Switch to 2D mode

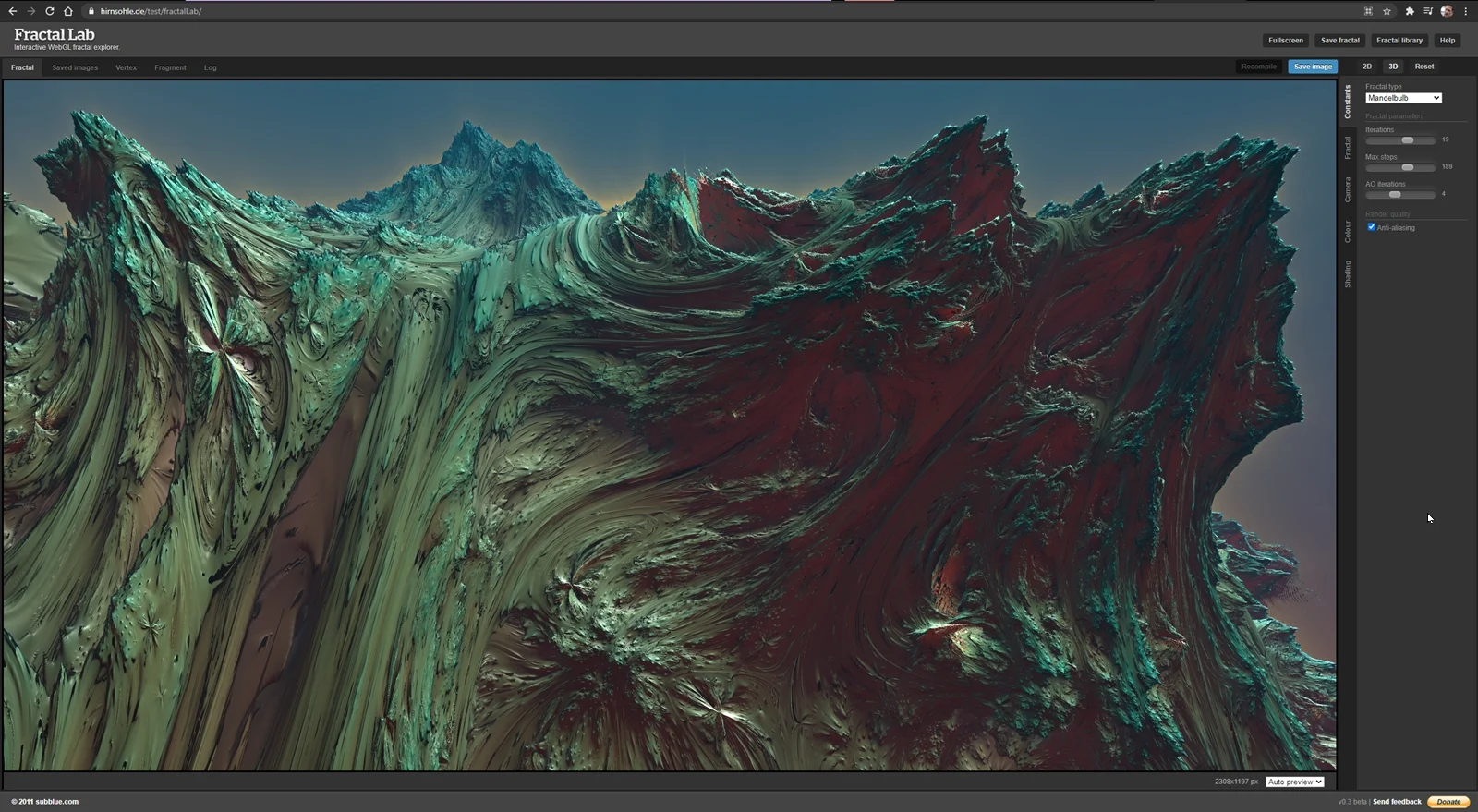[x=1367, y=67]
